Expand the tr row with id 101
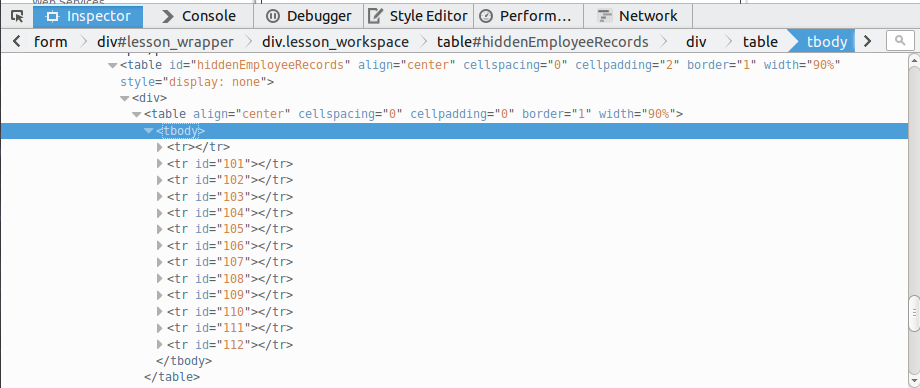920x388 pixels. [160, 164]
